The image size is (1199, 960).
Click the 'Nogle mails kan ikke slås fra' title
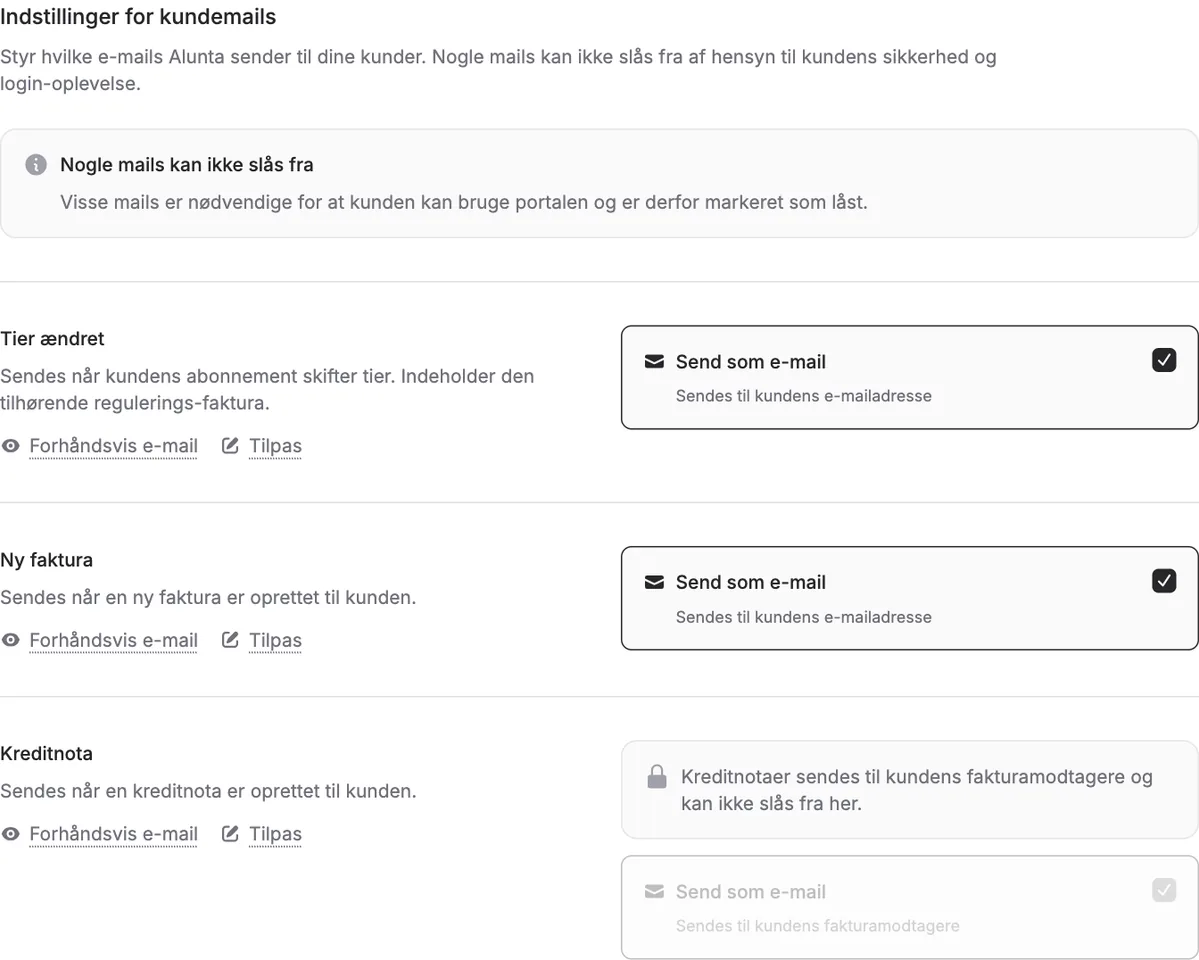[187, 164]
